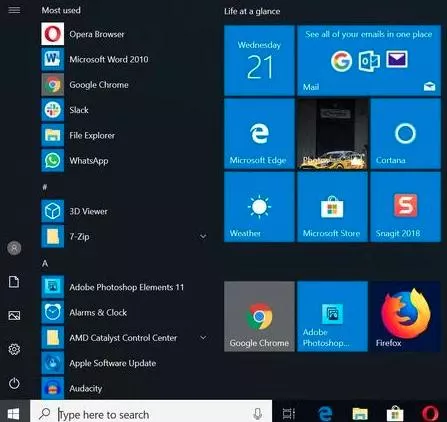Launch the Firefox tile
The height and width of the screenshot is (422, 447).
coord(406,316)
